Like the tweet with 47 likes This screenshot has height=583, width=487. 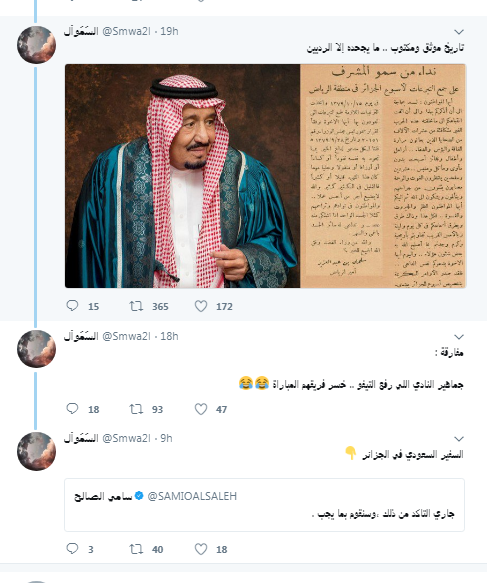pos(201,409)
